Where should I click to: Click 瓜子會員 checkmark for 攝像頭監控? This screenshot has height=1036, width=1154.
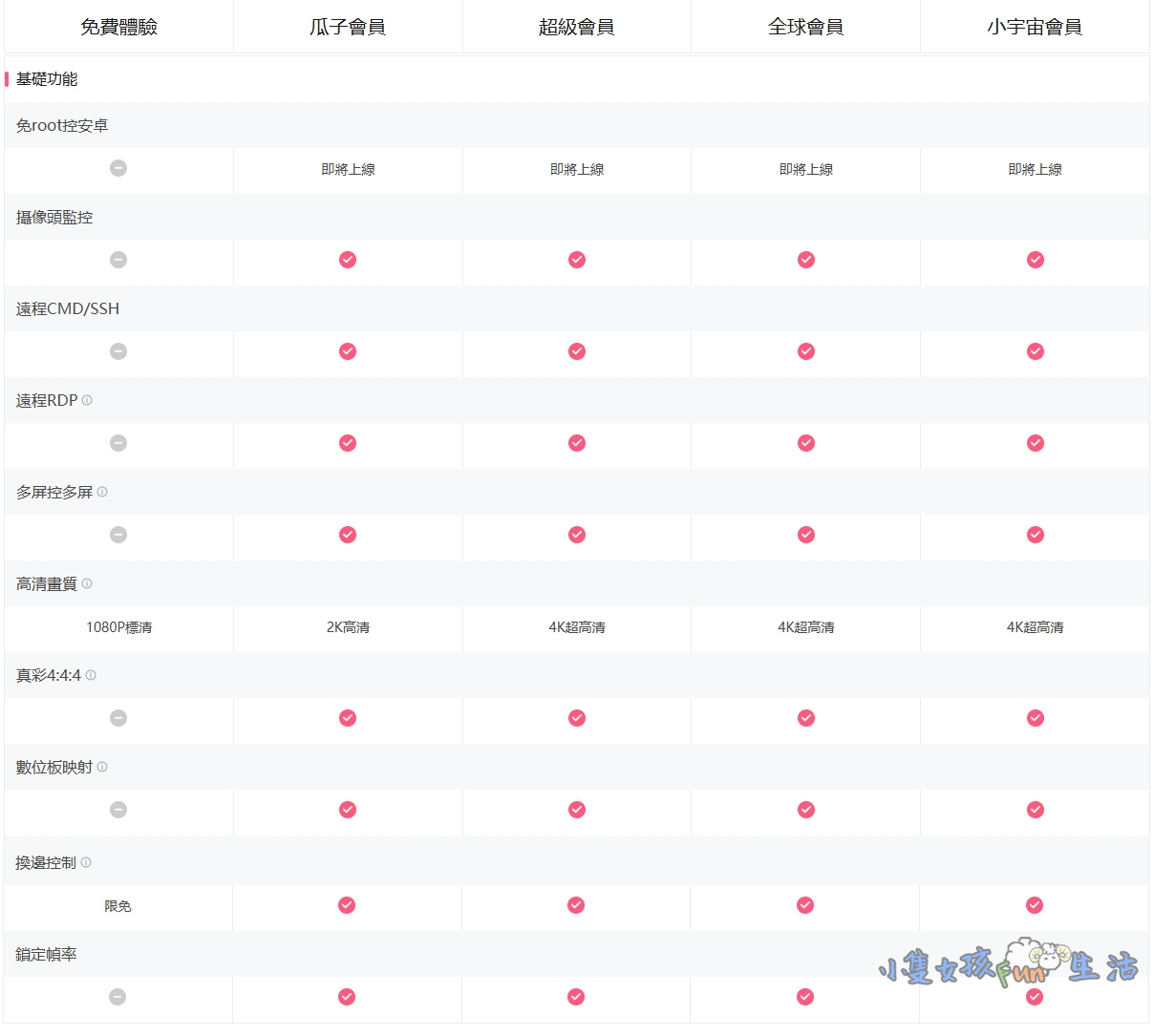(348, 260)
